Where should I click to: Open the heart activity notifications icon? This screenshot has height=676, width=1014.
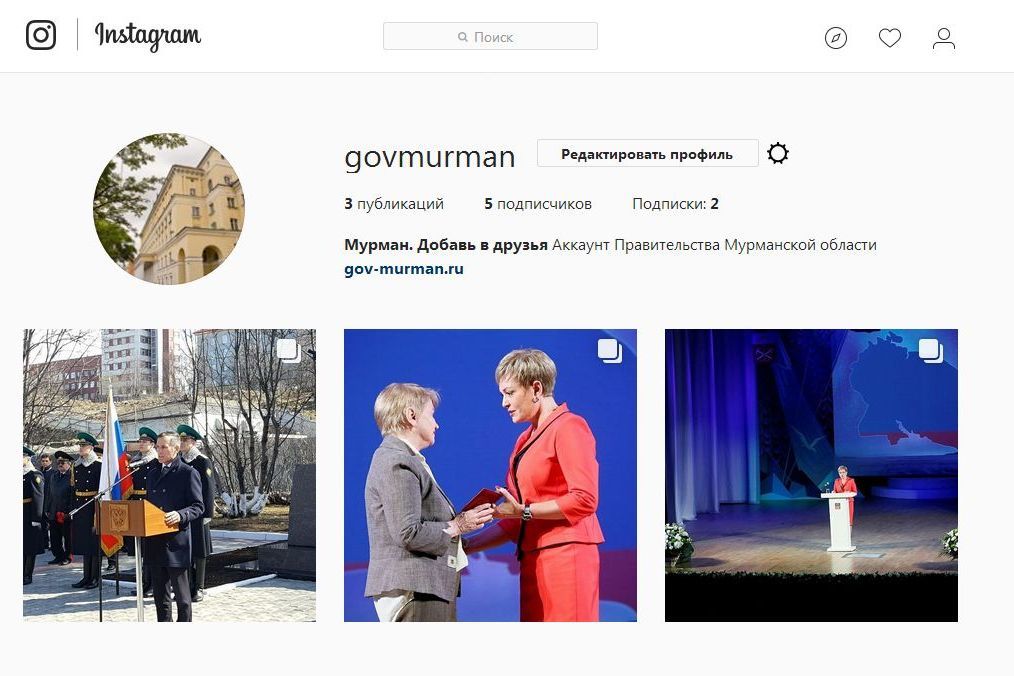click(x=890, y=38)
